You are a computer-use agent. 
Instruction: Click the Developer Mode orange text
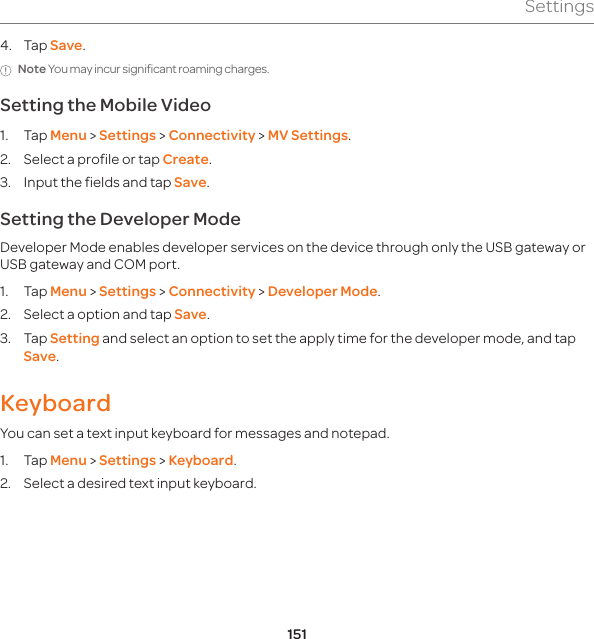pyautogui.click(x=322, y=292)
